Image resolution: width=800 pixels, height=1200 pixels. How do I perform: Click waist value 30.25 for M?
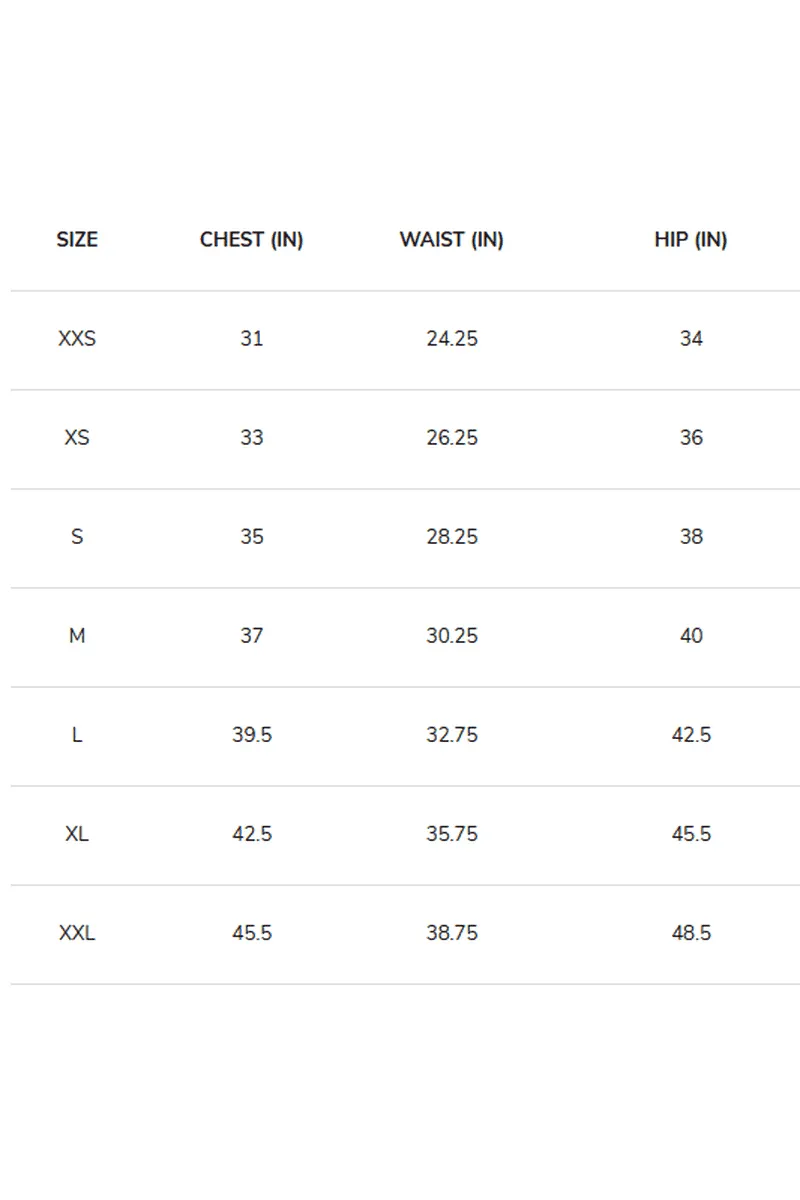pos(452,636)
